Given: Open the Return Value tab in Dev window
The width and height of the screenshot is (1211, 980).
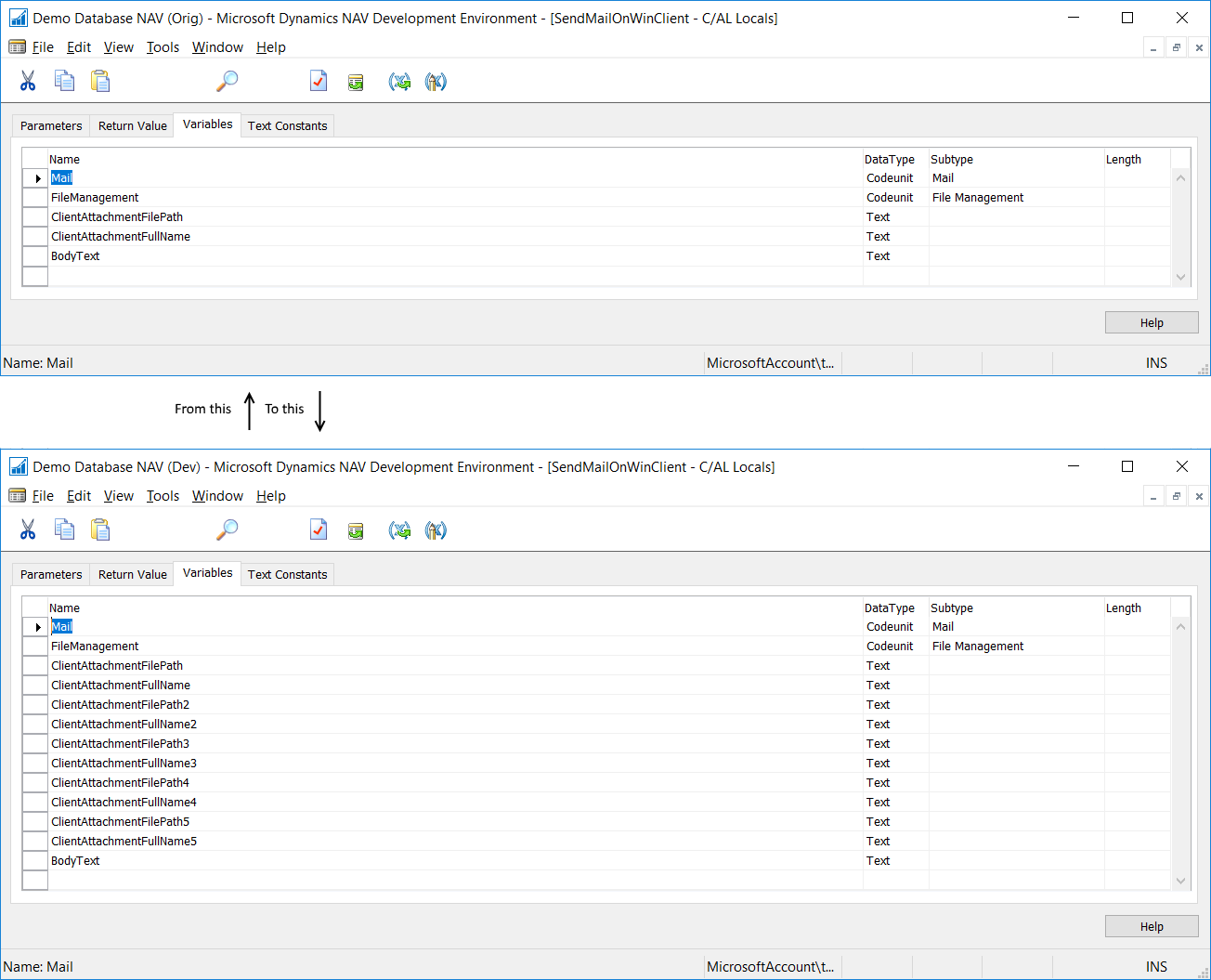Looking at the screenshot, I should tap(133, 575).
